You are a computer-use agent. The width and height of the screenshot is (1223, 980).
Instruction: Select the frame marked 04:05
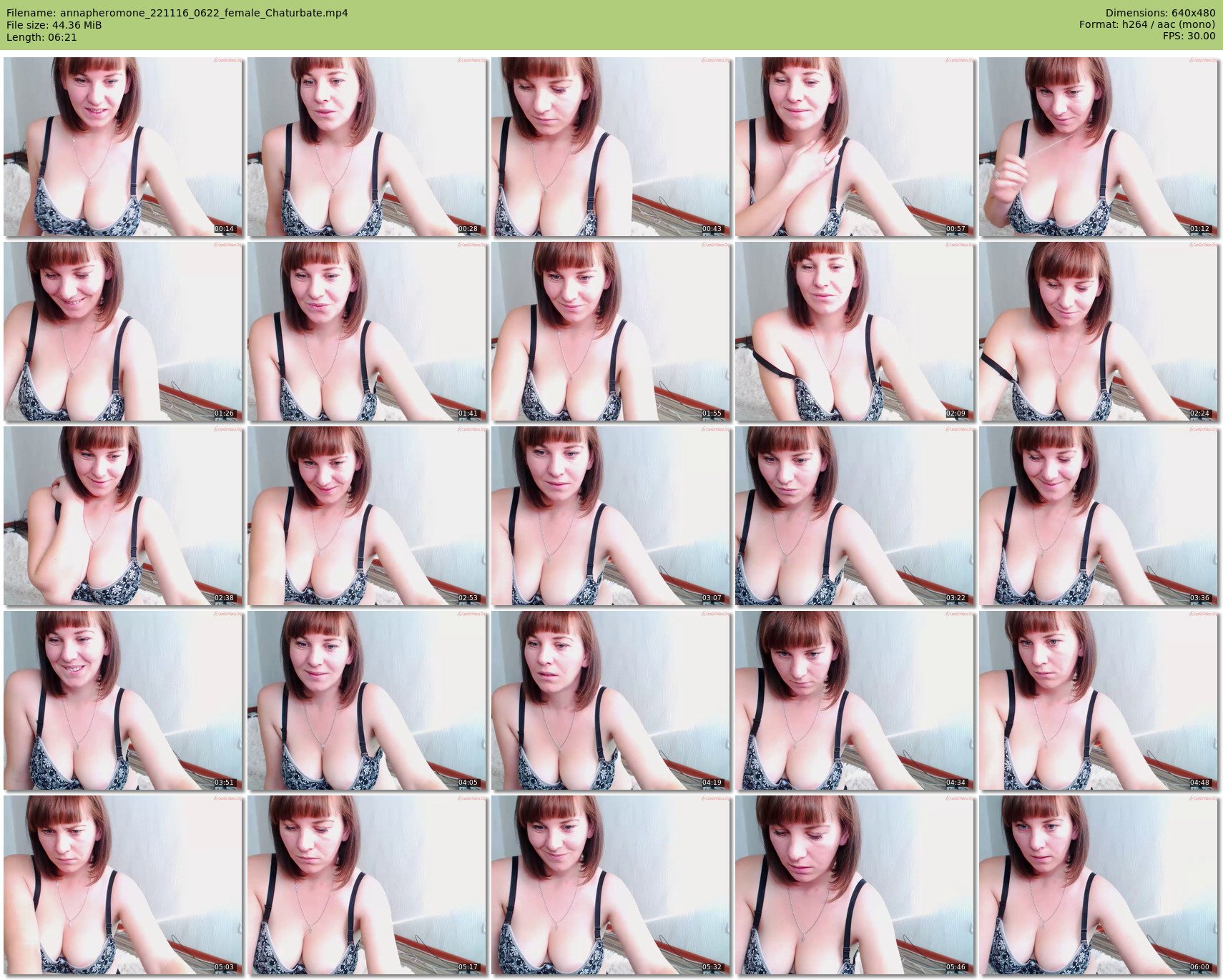[367, 700]
